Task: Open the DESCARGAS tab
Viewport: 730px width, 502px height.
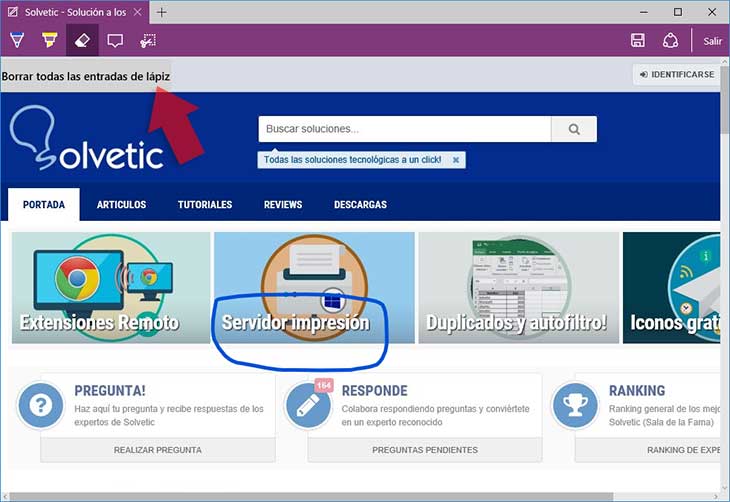Action: 360,204
